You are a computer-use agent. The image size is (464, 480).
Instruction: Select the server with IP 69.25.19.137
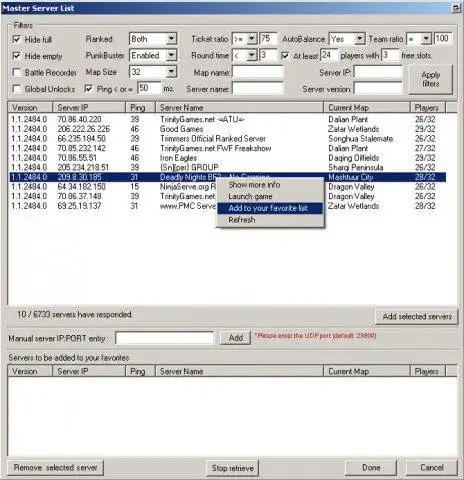tap(227, 206)
